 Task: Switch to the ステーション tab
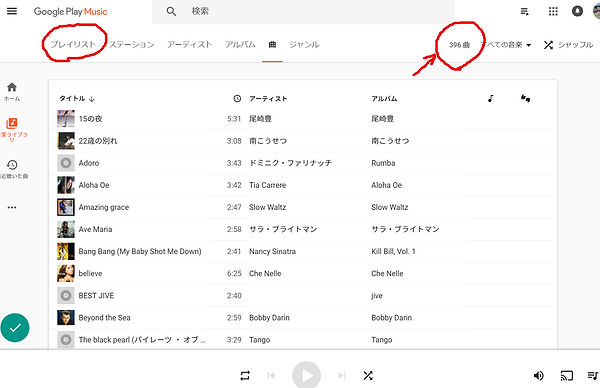pyautogui.click(x=132, y=44)
